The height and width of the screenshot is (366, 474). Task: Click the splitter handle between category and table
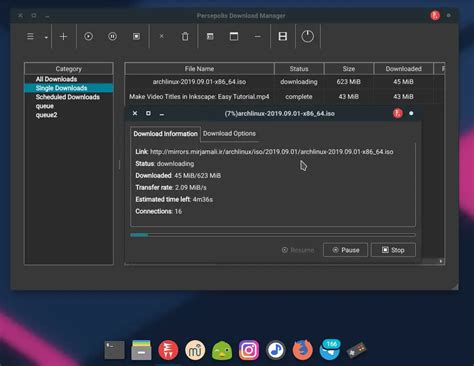tap(119, 164)
